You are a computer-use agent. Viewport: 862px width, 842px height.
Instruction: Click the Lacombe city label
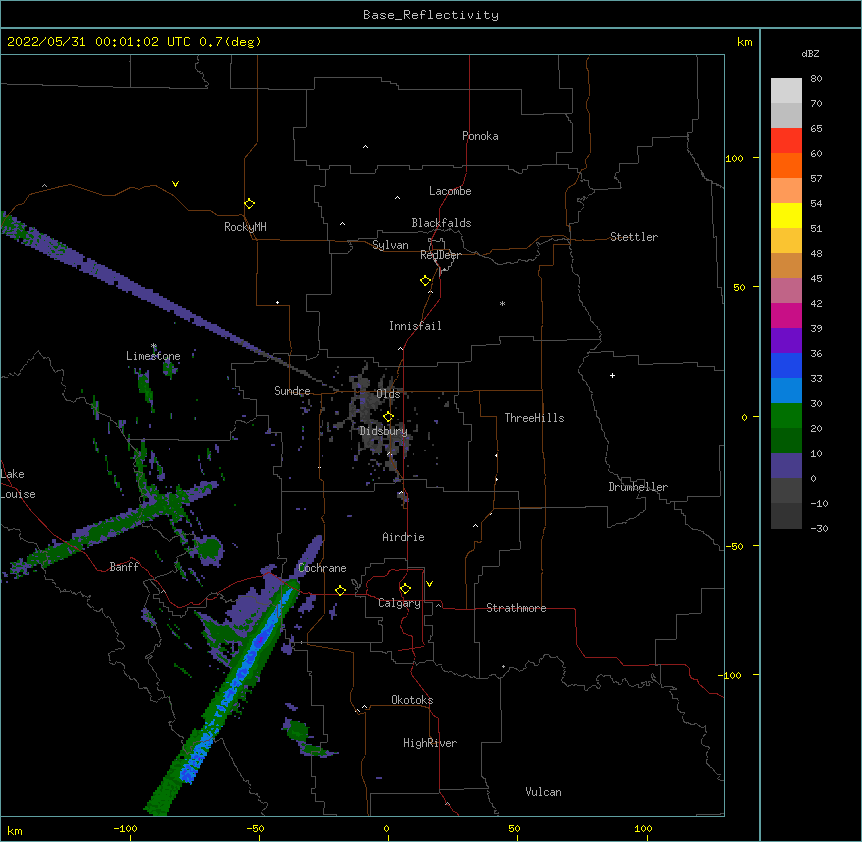coord(450,191)
